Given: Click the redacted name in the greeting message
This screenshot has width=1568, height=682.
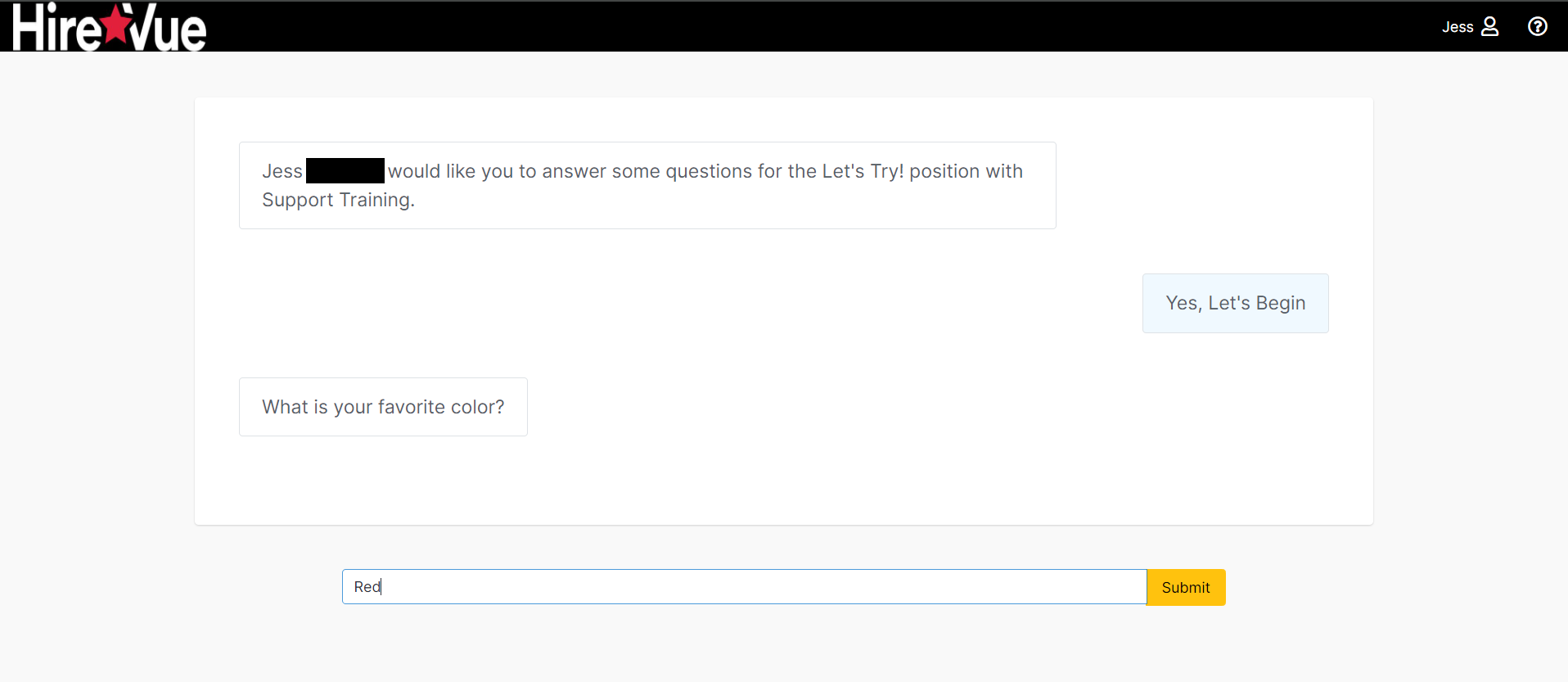Looking at the screenshot, I should (x=344, y=170).
